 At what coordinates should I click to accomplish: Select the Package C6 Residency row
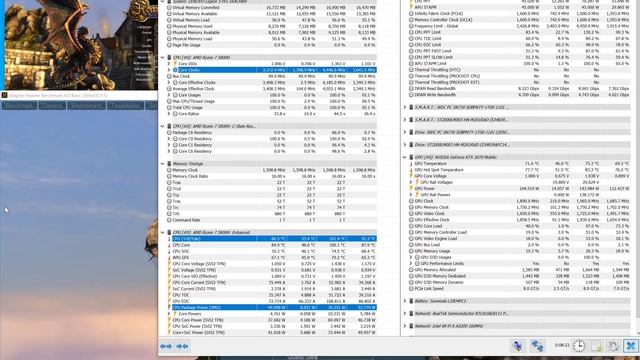[x=271, y=133]
